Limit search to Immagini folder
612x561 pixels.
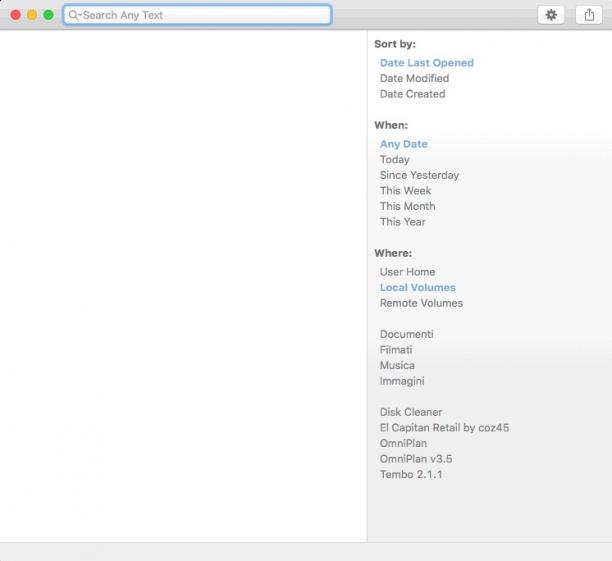[x=402, y=381]
